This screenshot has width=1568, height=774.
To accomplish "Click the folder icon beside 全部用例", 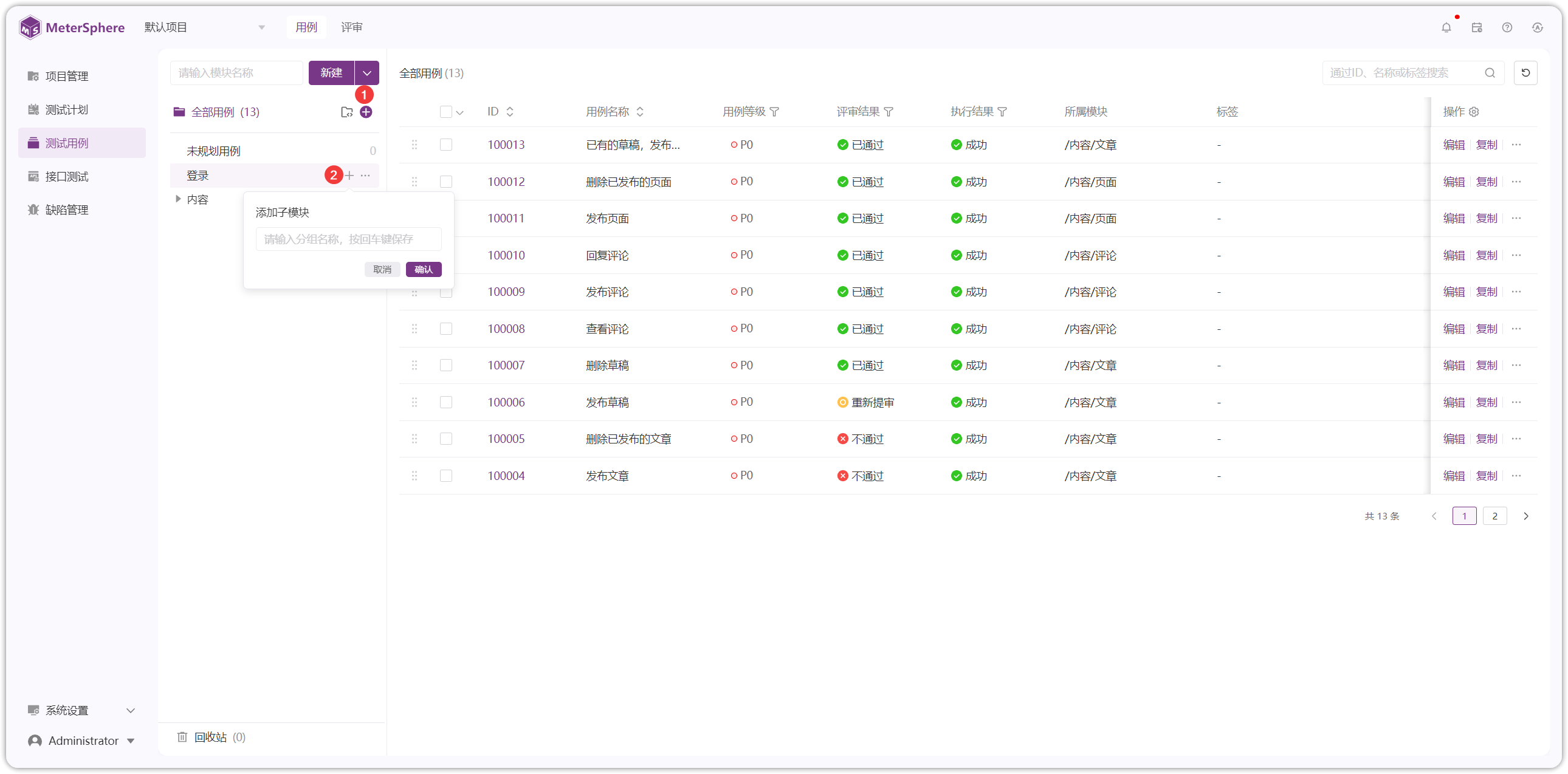I will (x=347, y=112).
